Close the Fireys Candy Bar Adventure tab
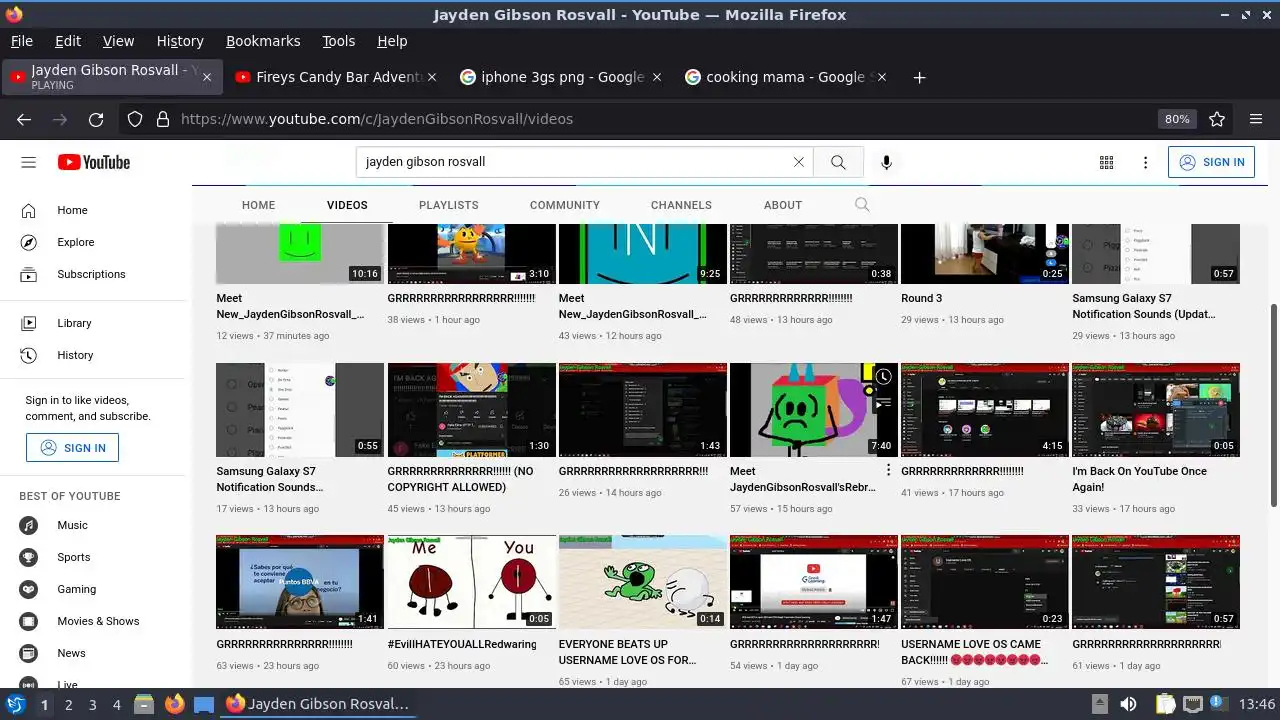The image size is (1280, 720). (432, 77)
